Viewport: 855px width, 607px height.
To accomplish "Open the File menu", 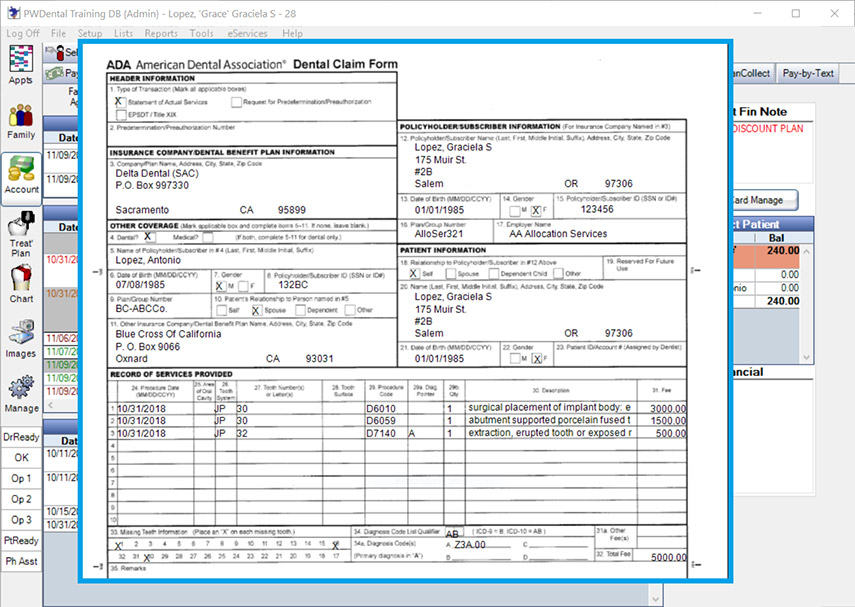I will pos(58,33).
